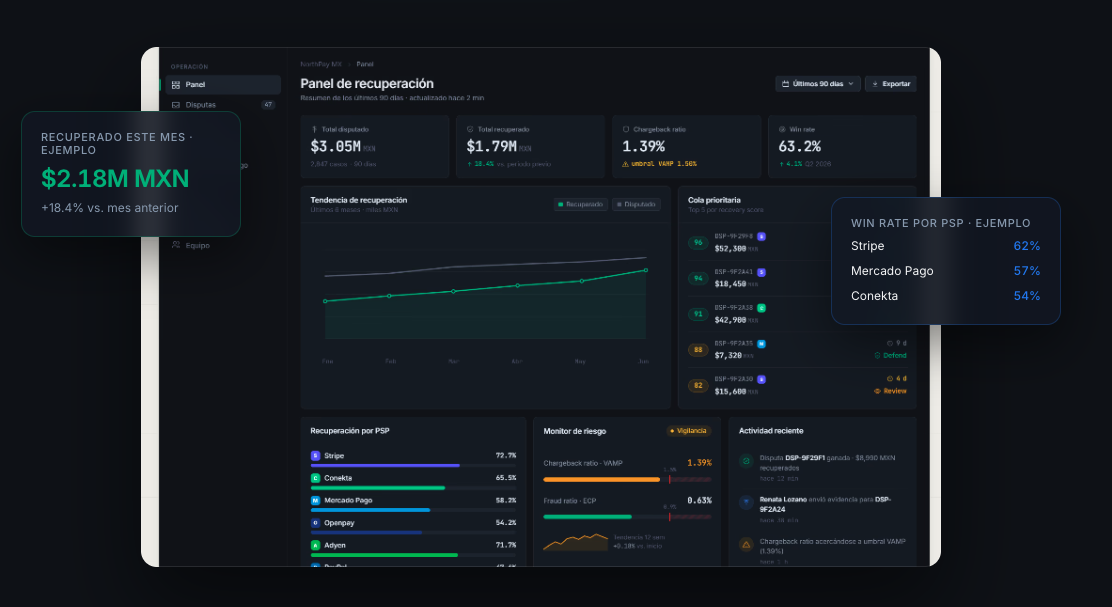Click the orange warning icon in Actividad reciente
Viewport: 1112px width, 607px height.
pyautogui.click(x=746, y=545)
